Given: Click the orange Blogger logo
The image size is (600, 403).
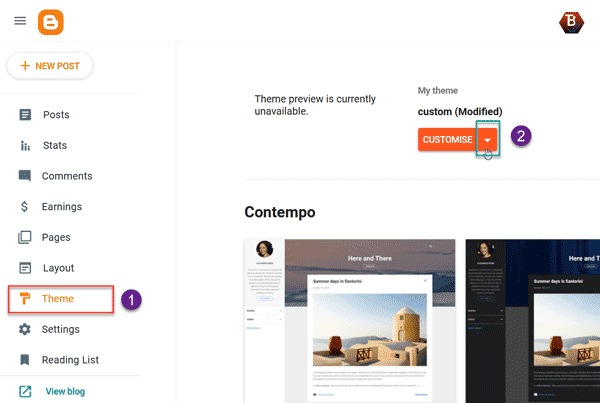Looking at the screenshot, I should (x=51, y=22).
